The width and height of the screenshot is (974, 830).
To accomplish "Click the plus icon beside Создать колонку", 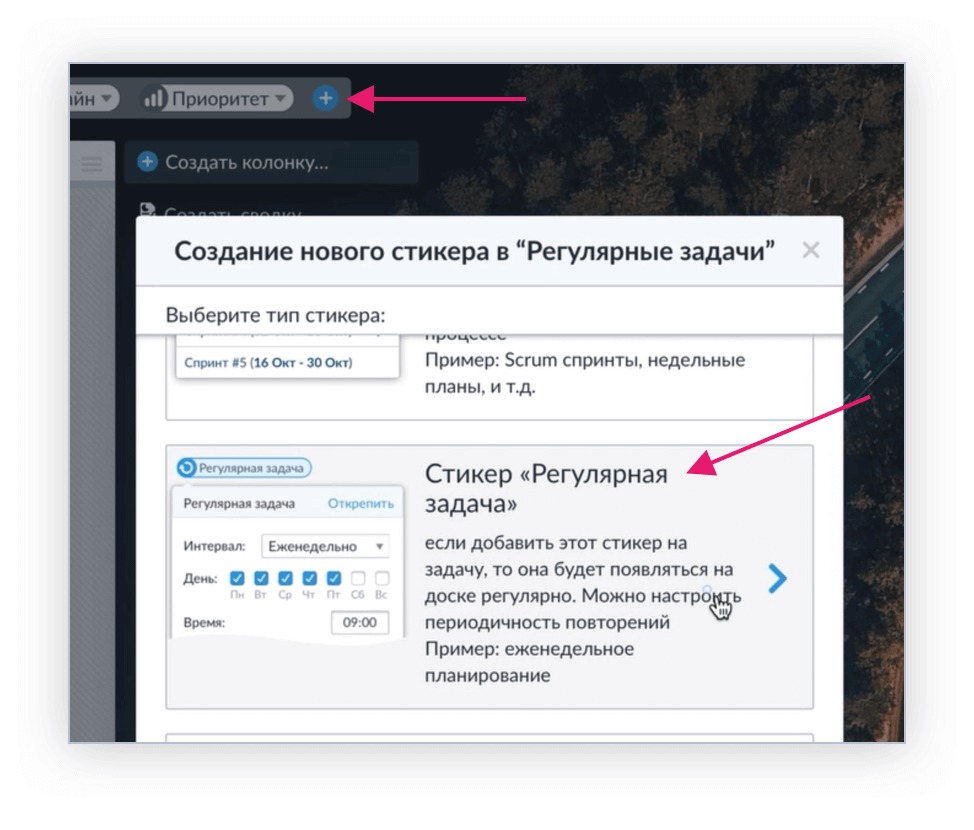I will tap(147, 162).
